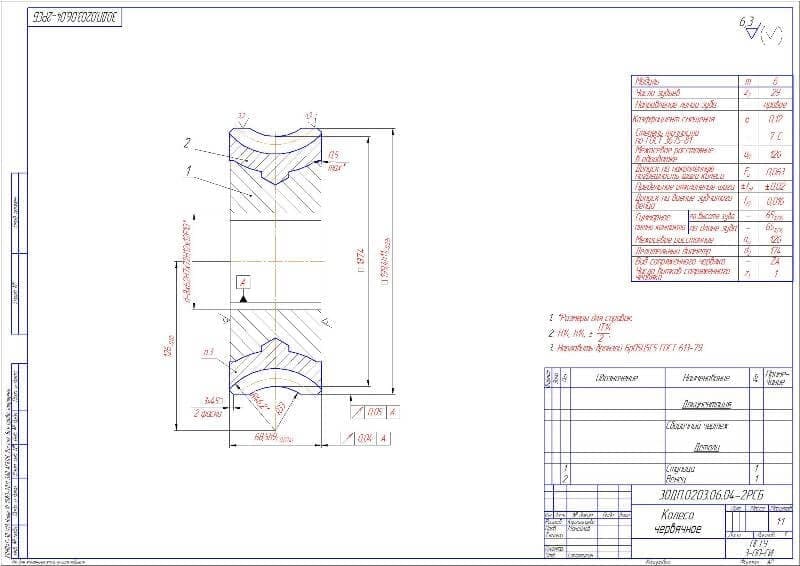
Task: Click the title block designation "ЗОДП.0203.06.04-2РСБ"
Action: pos(711,495)
